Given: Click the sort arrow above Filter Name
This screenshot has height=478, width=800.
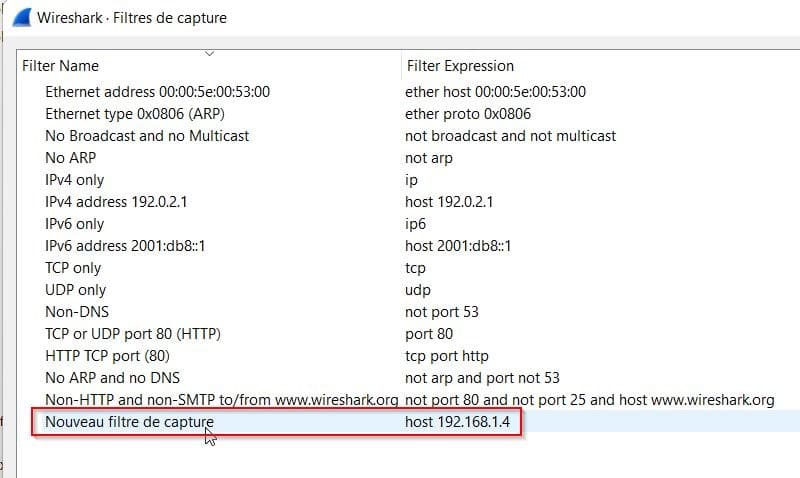Looking at the screenshot, I should [209, 52].
